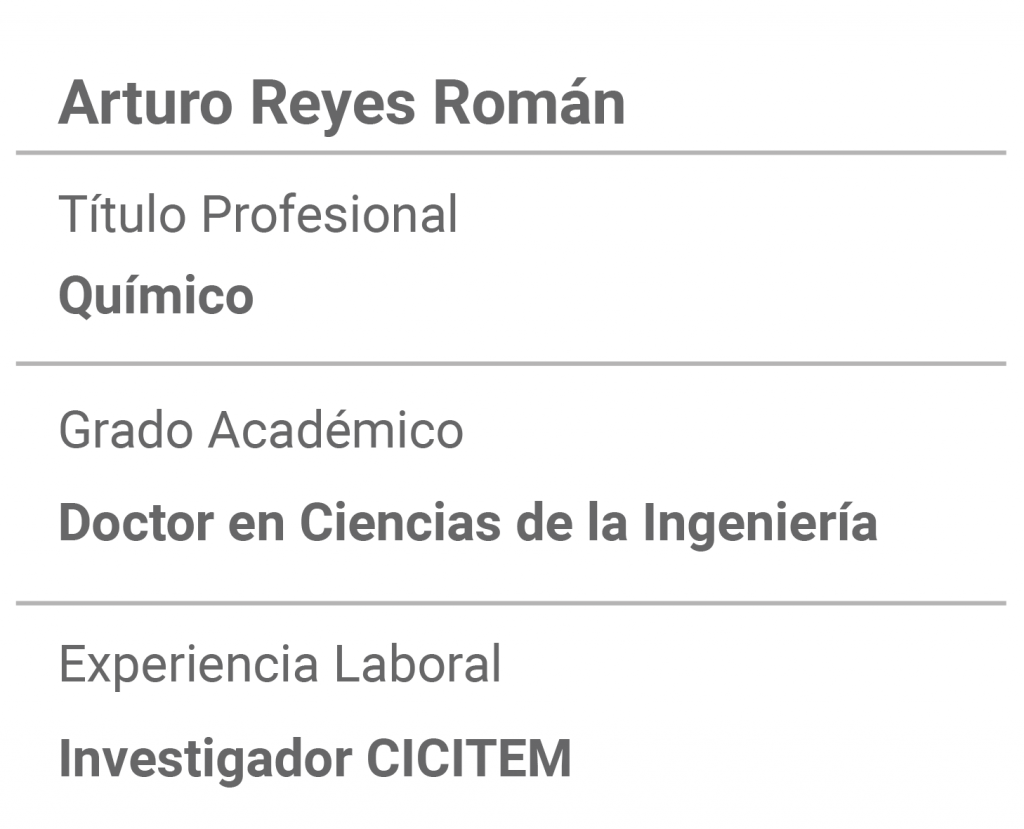Select the bold acronym "CICITEM"
The image size is (1024, 829).
click(x=469, y=758)
